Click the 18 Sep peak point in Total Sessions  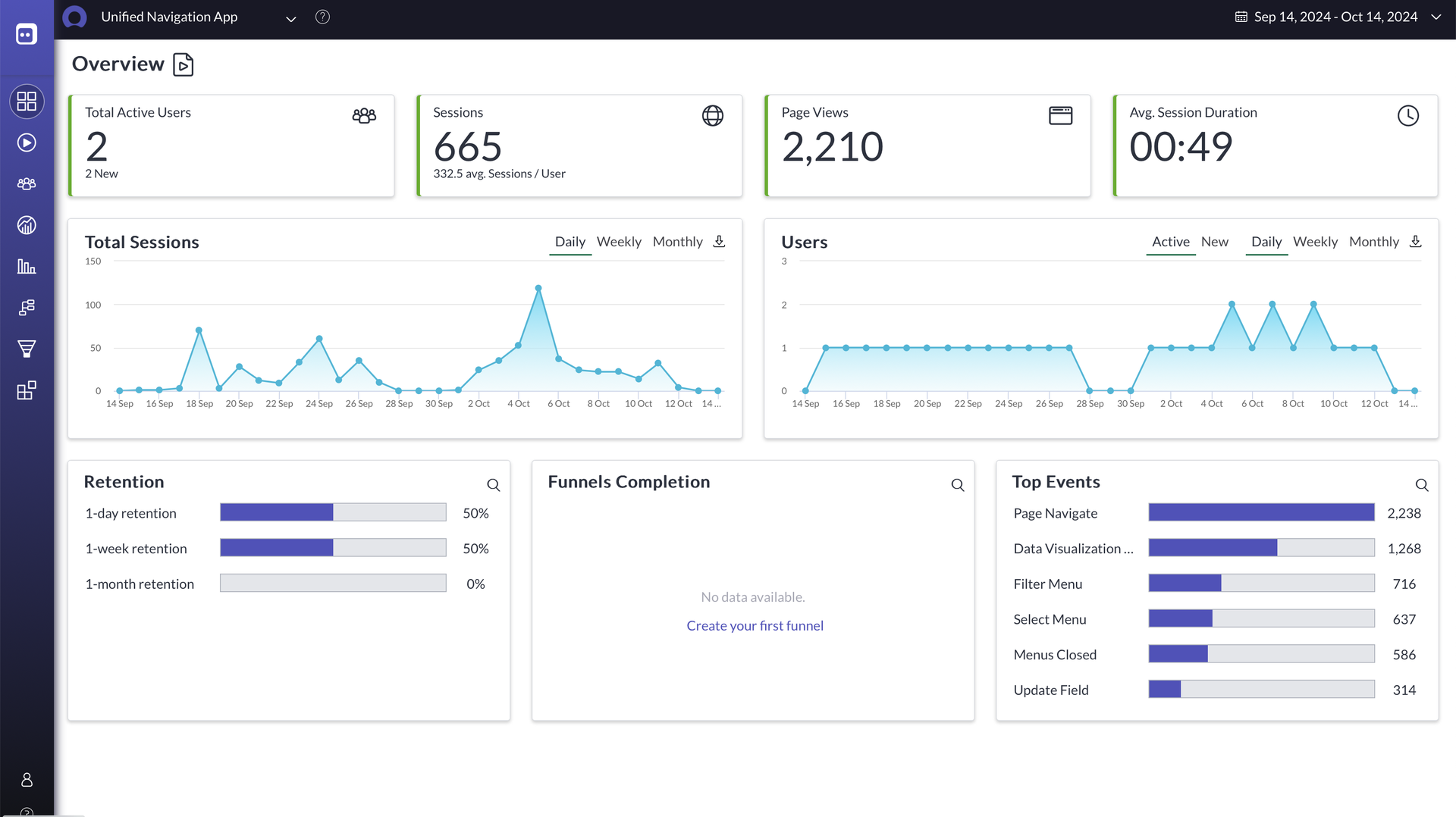(x=199, y=330)
